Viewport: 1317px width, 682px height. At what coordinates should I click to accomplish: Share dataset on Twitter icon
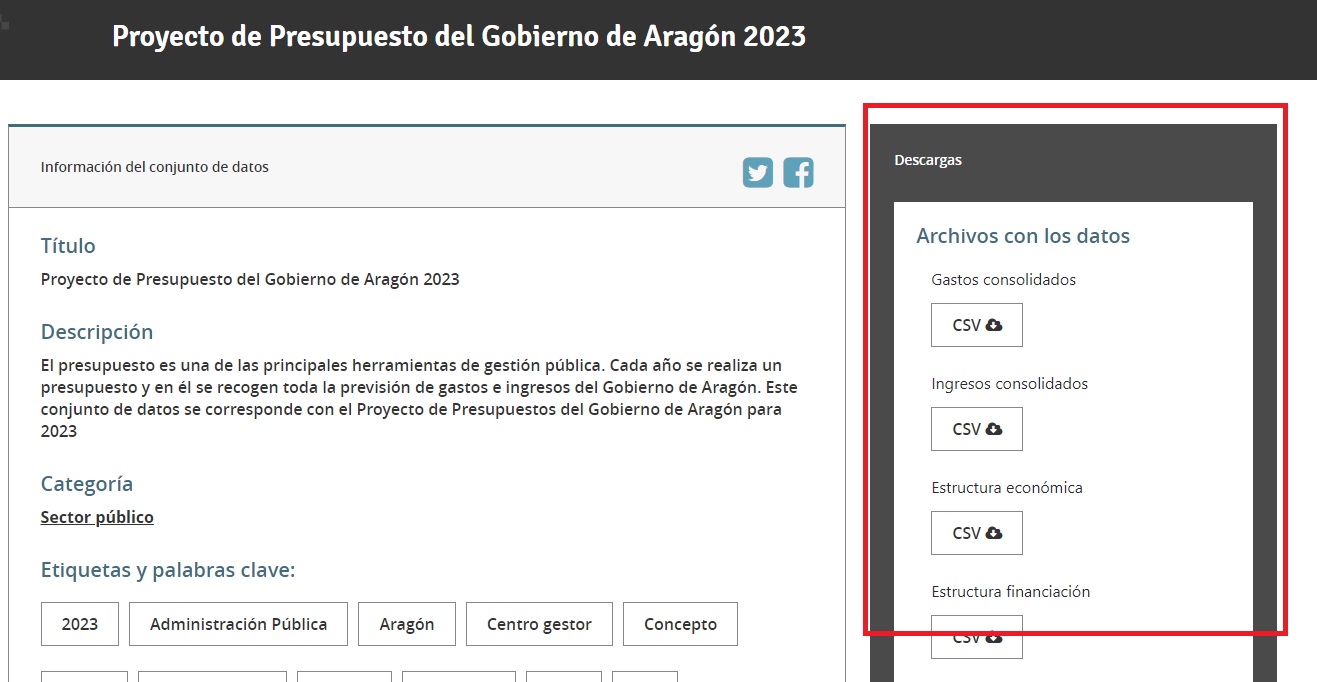(758, 173)
